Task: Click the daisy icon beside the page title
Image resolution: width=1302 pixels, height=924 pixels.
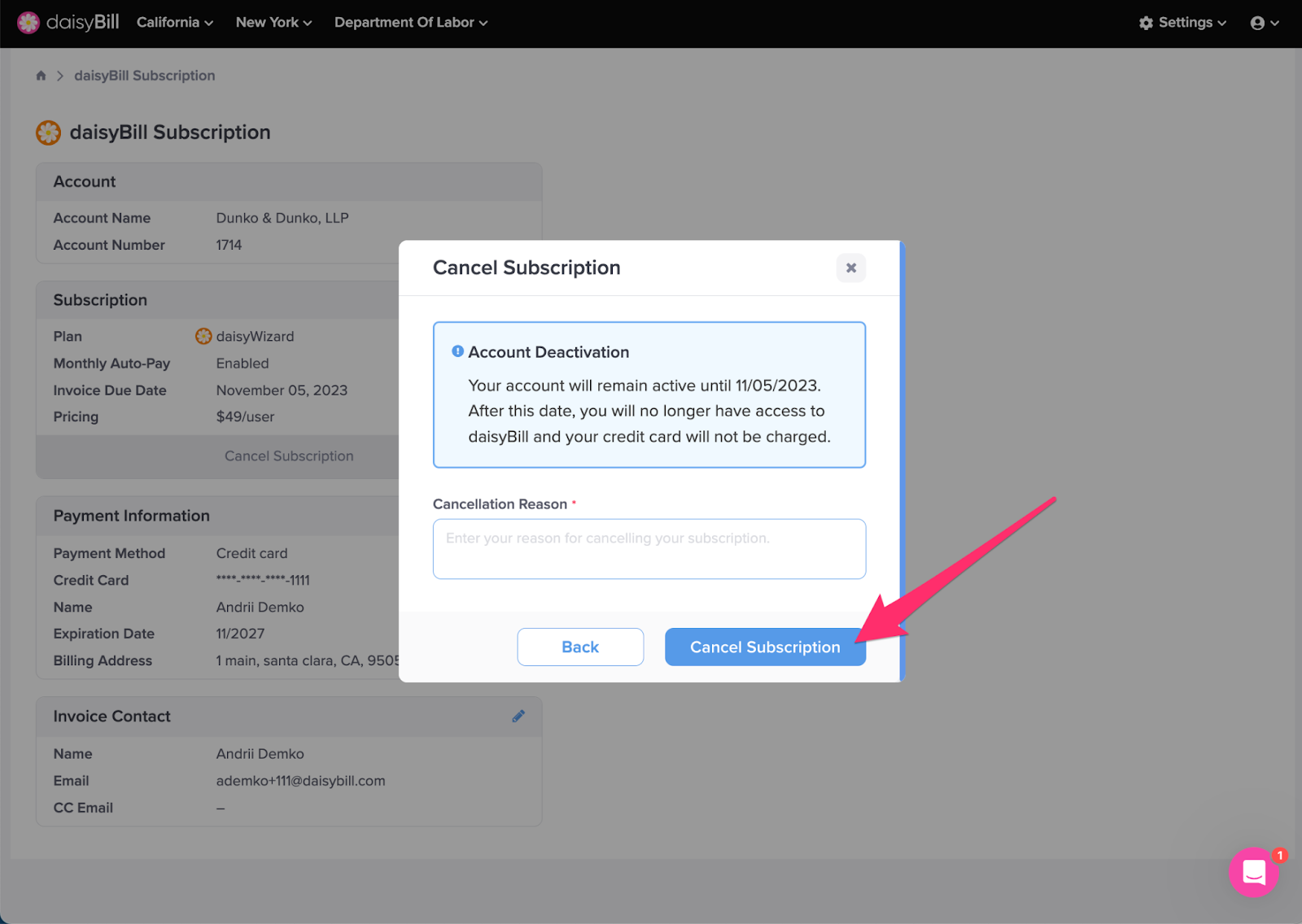Action: click(49, 133)
